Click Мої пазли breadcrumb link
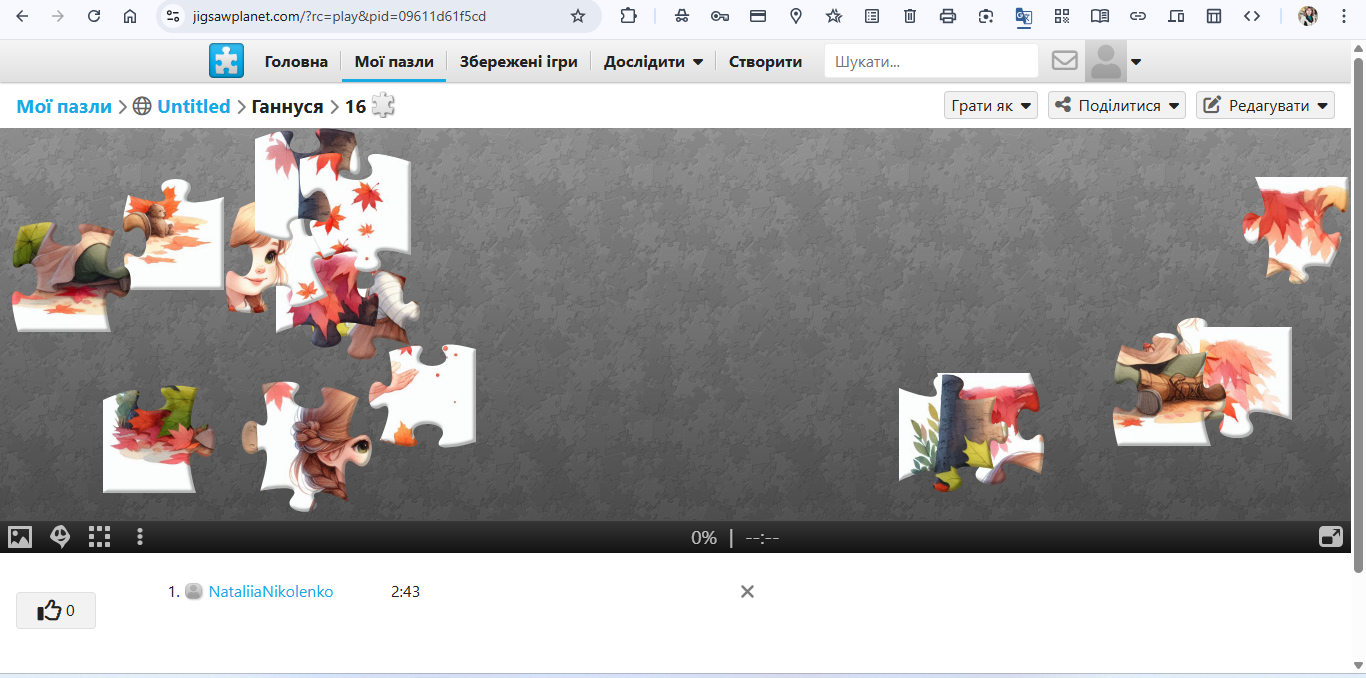Image resolution: width=1366 pixels, height=678 pixels. click(64, 106)
